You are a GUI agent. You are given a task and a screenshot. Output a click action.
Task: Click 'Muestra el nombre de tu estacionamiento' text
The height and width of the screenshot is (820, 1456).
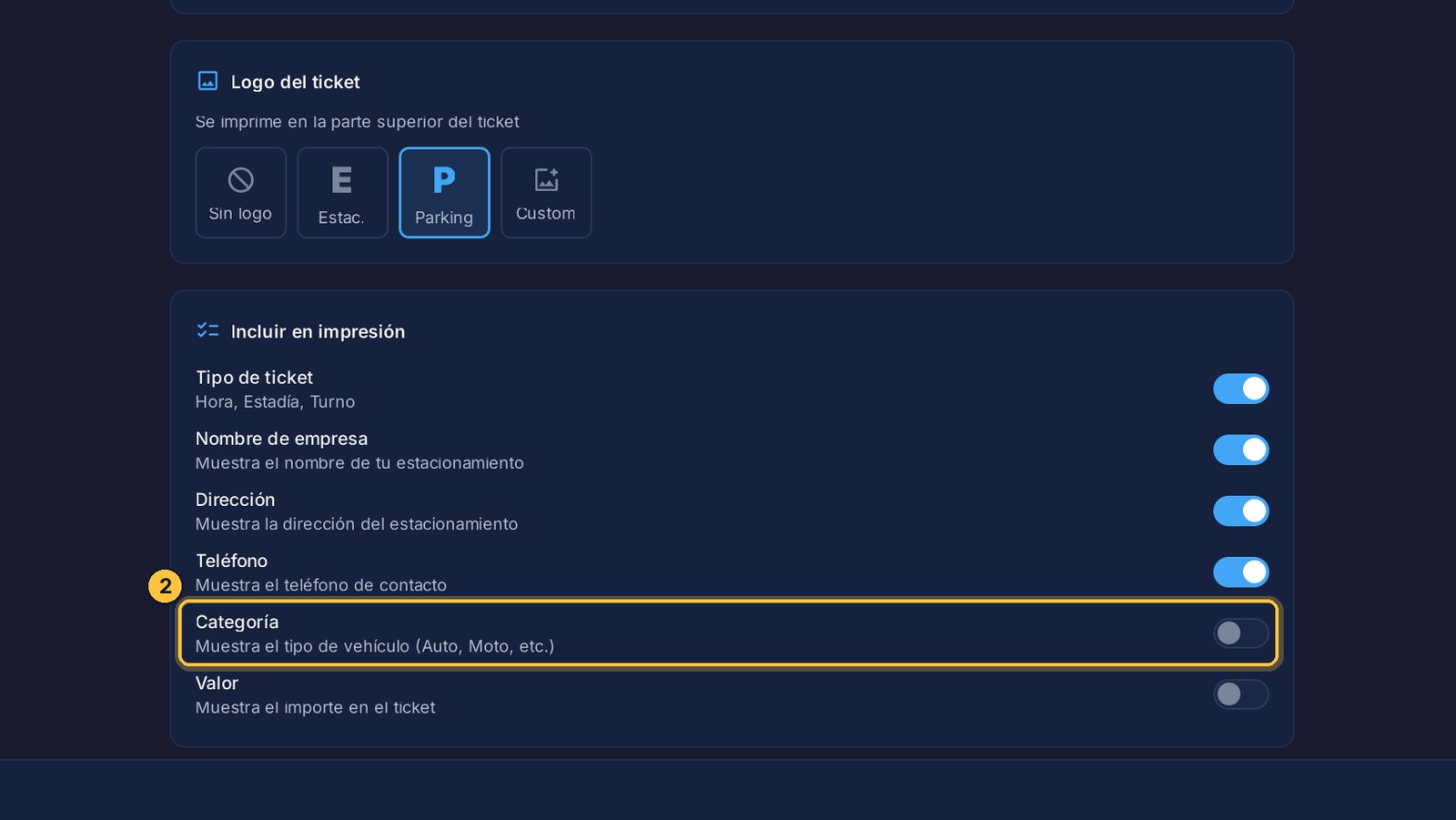[x=359, y=462]
